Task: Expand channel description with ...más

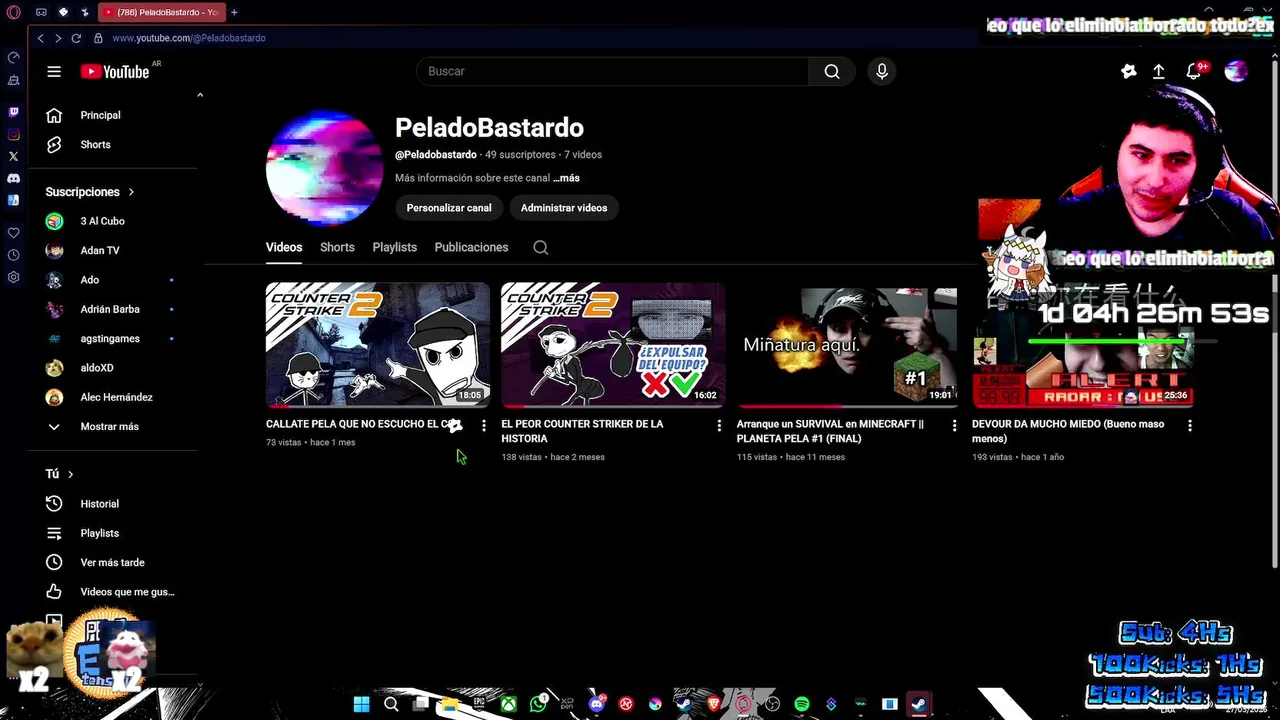Action: [566, 178]
